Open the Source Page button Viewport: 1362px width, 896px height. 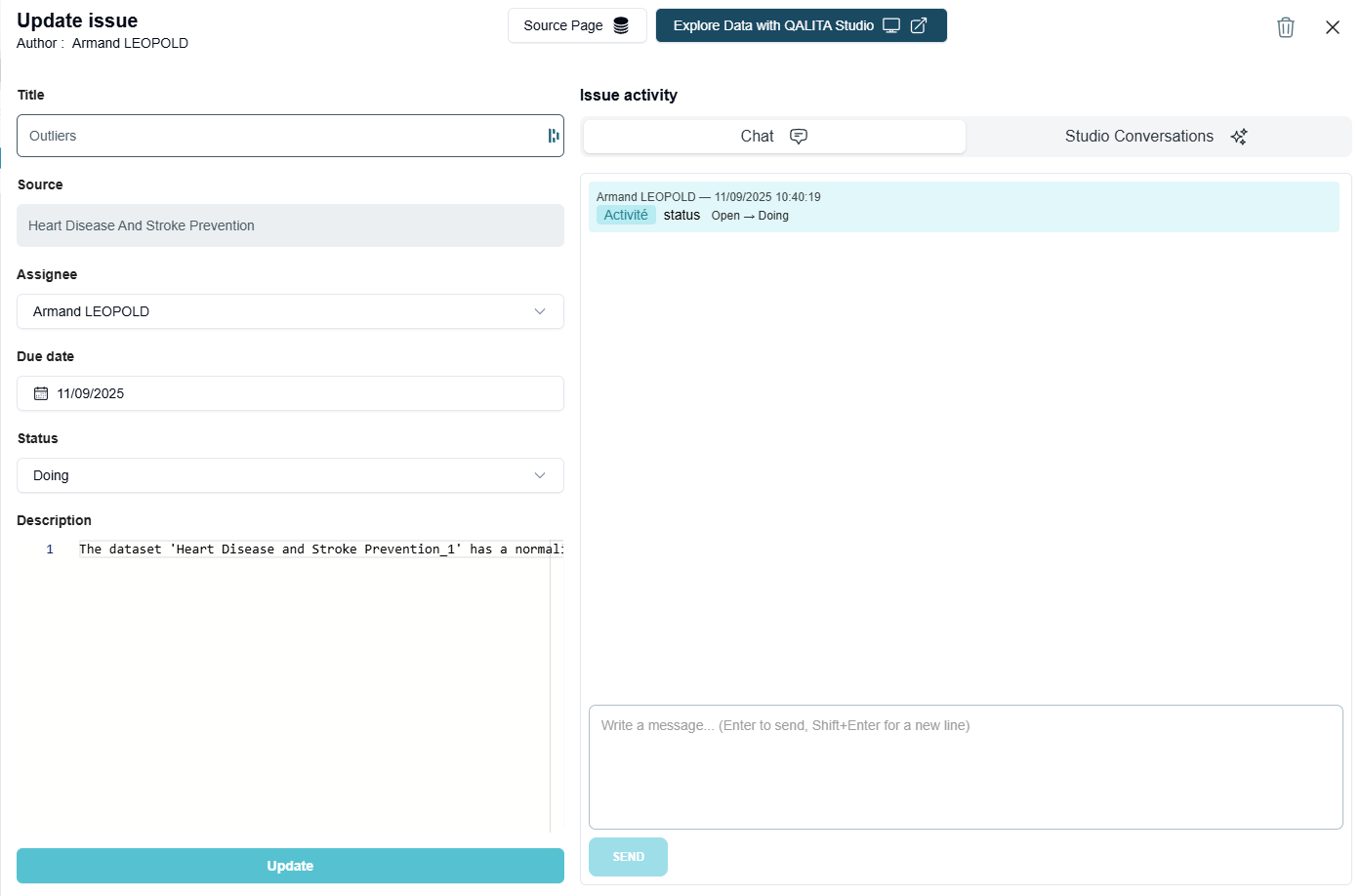pyautogui.click(x=563, y=25)
